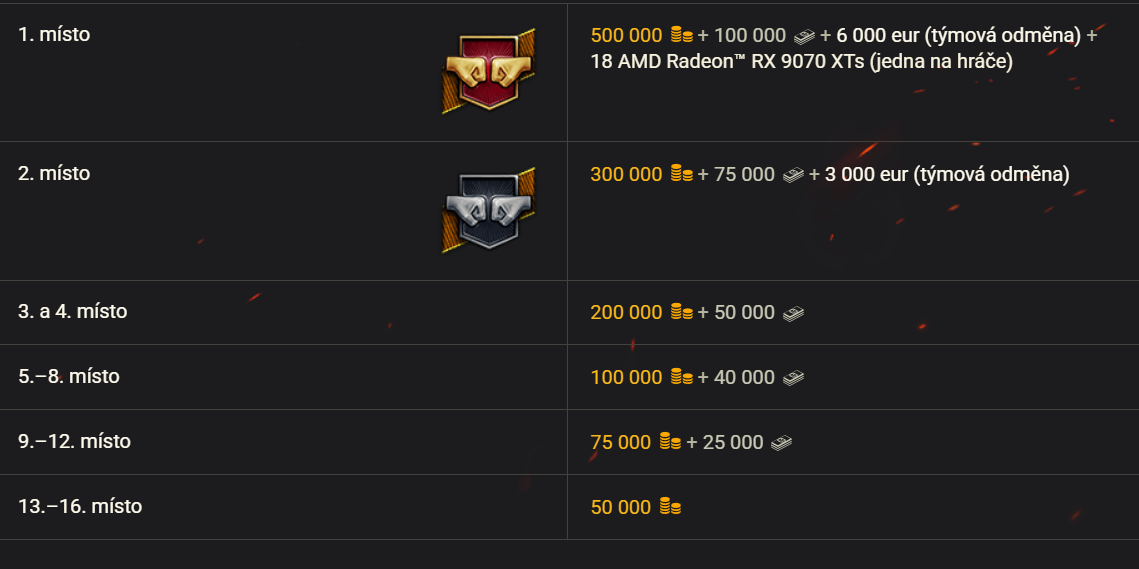Click the 2nd place silver fists badge

tap(488, 211)
